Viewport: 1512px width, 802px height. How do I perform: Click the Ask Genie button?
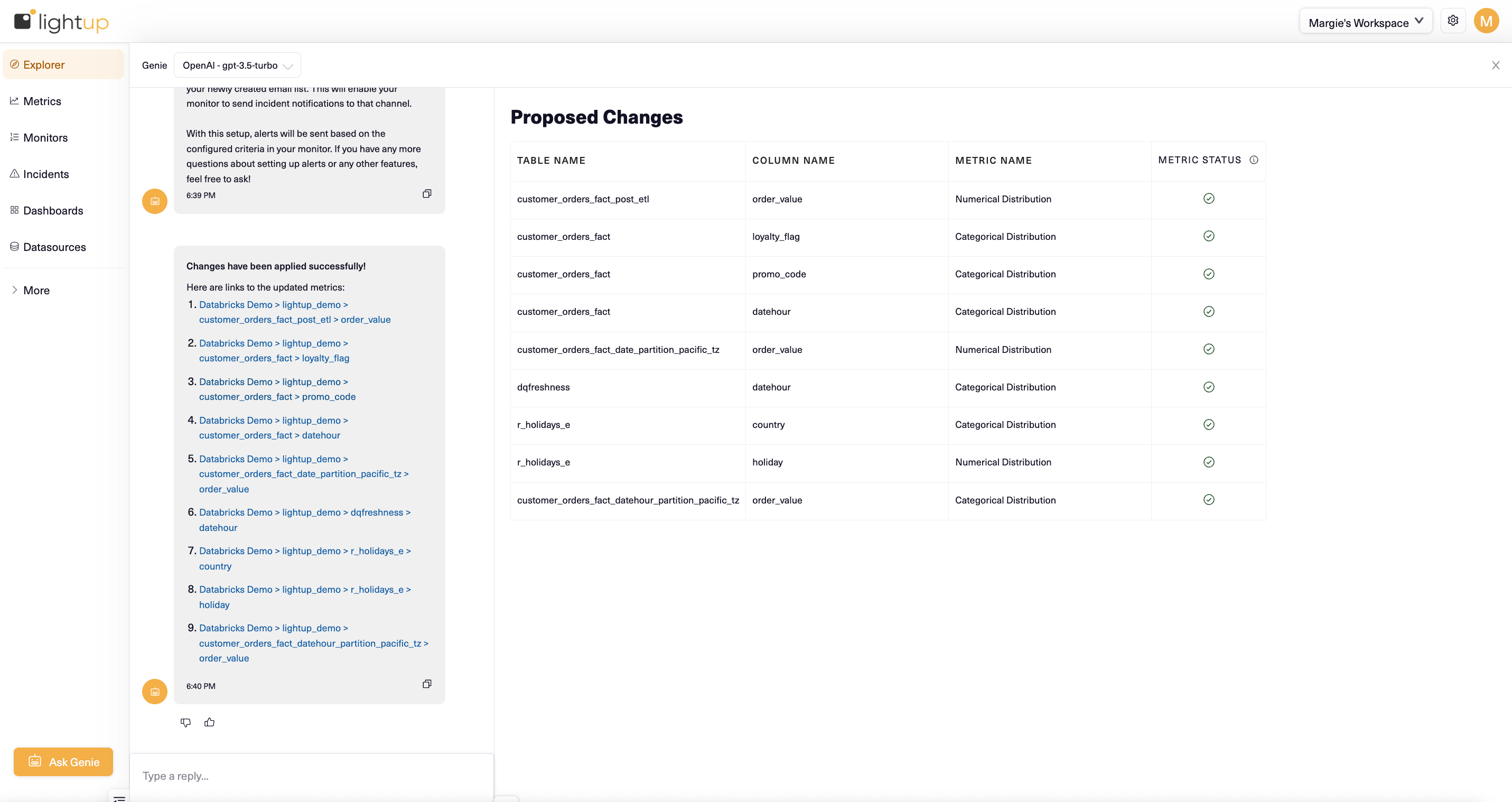63,761
